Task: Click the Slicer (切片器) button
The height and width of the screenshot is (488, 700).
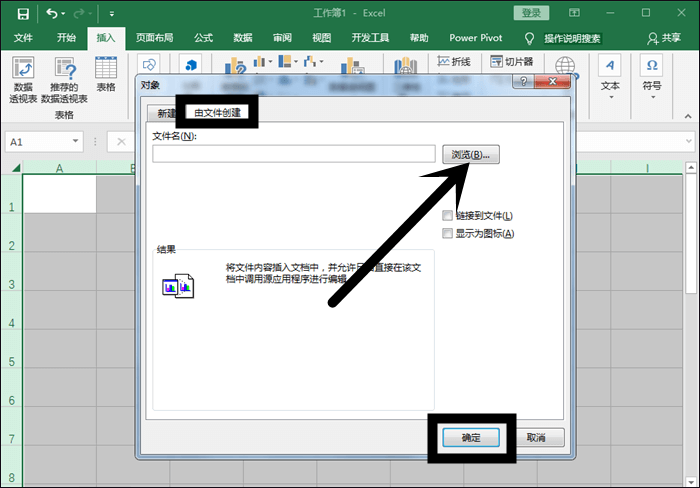Action: coord(512,62)
